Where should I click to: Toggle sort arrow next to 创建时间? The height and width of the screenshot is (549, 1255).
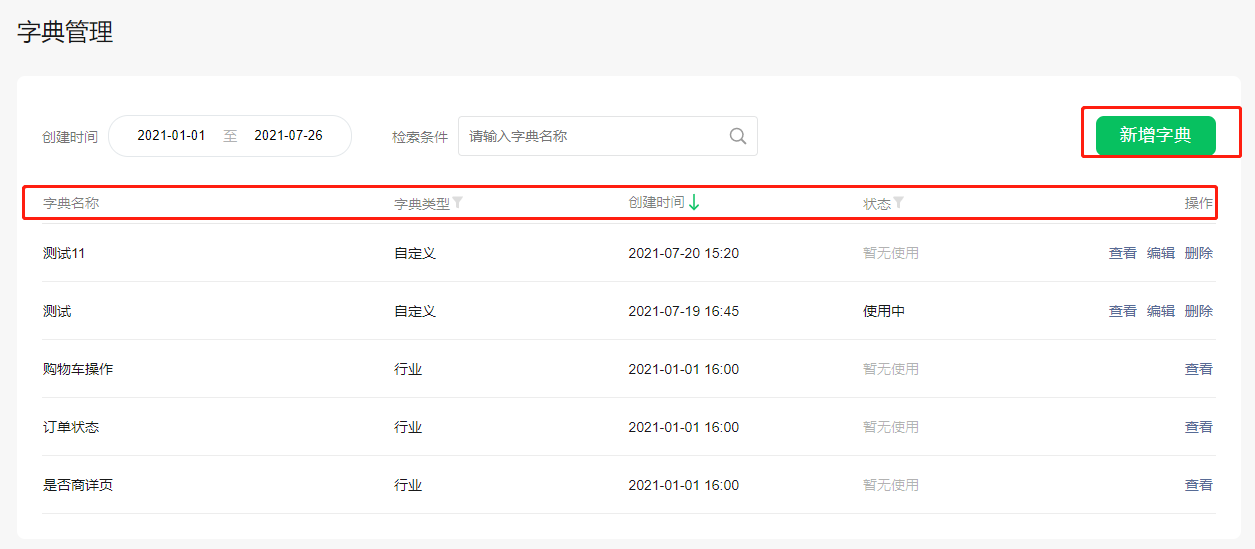[694, 202]
